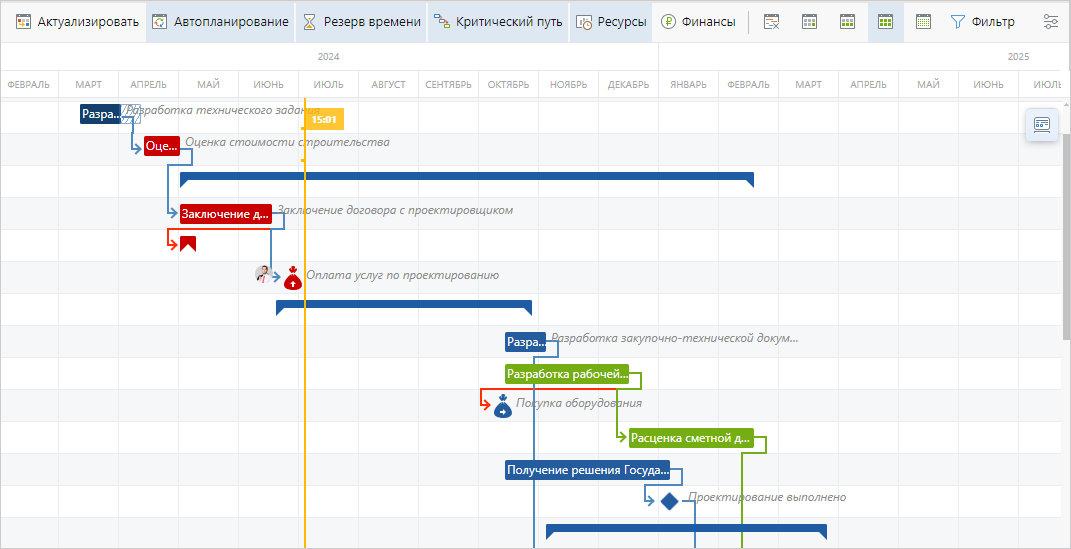Image resolution: width=1071 pixels, height=549 pixels.
Task: Select the red Заключение д... task bar
Action: coord(225,213)
